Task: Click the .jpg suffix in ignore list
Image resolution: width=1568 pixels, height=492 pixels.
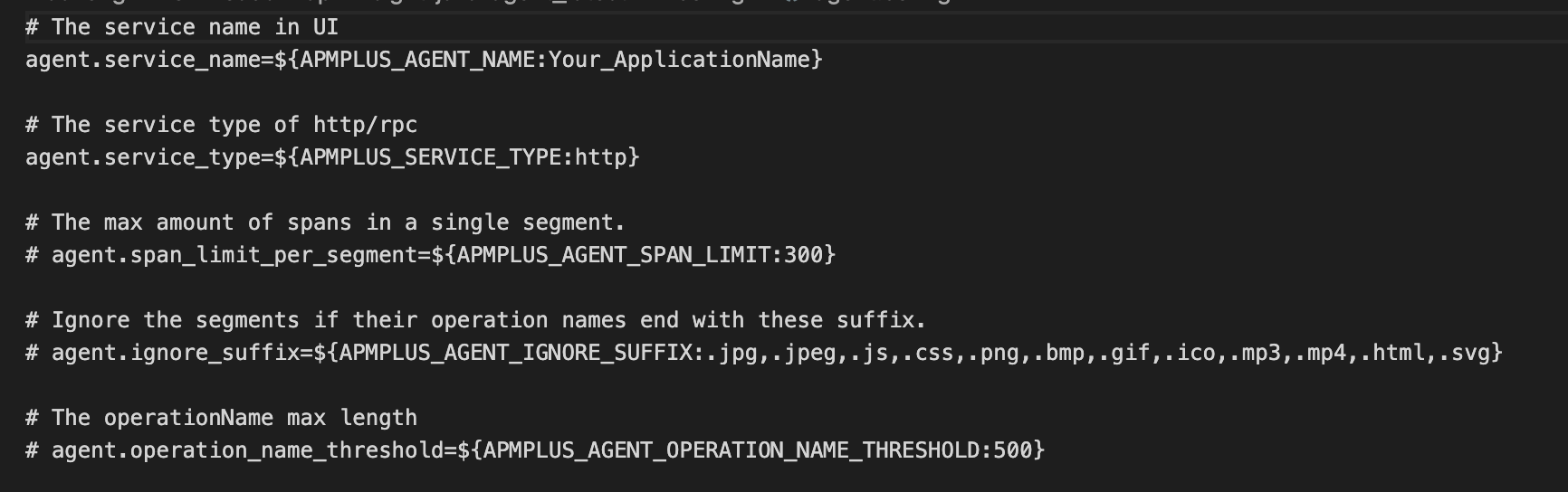Action: click(x=731, y=353)
